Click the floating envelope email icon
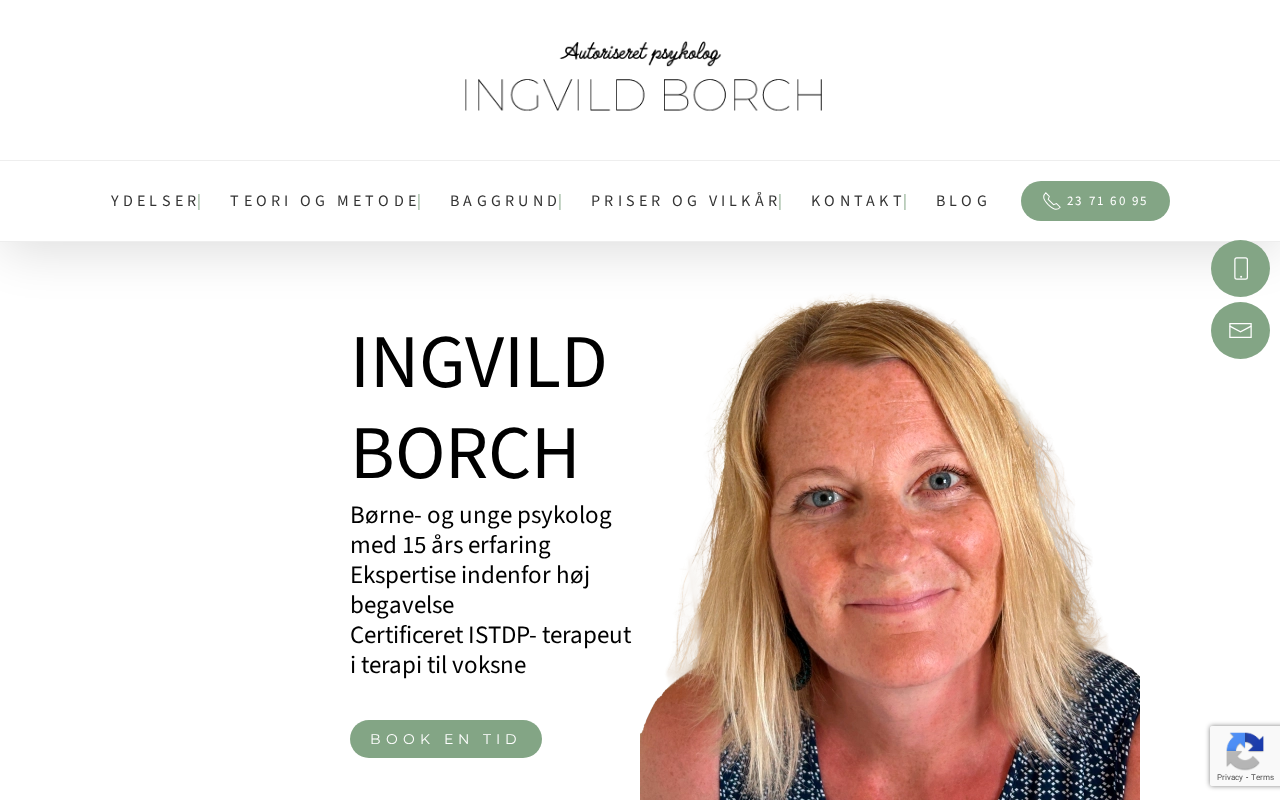The image size is (1280, 800). coord(1240,330)
